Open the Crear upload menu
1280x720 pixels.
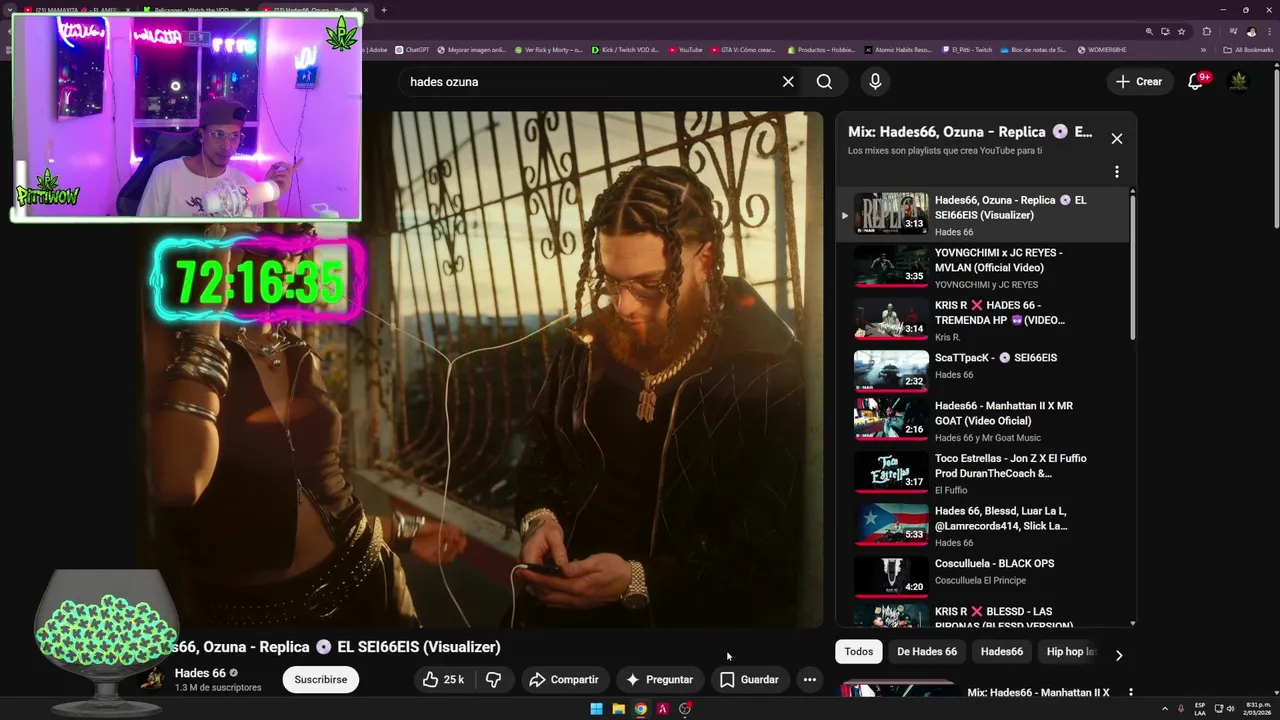[1139, 82]
